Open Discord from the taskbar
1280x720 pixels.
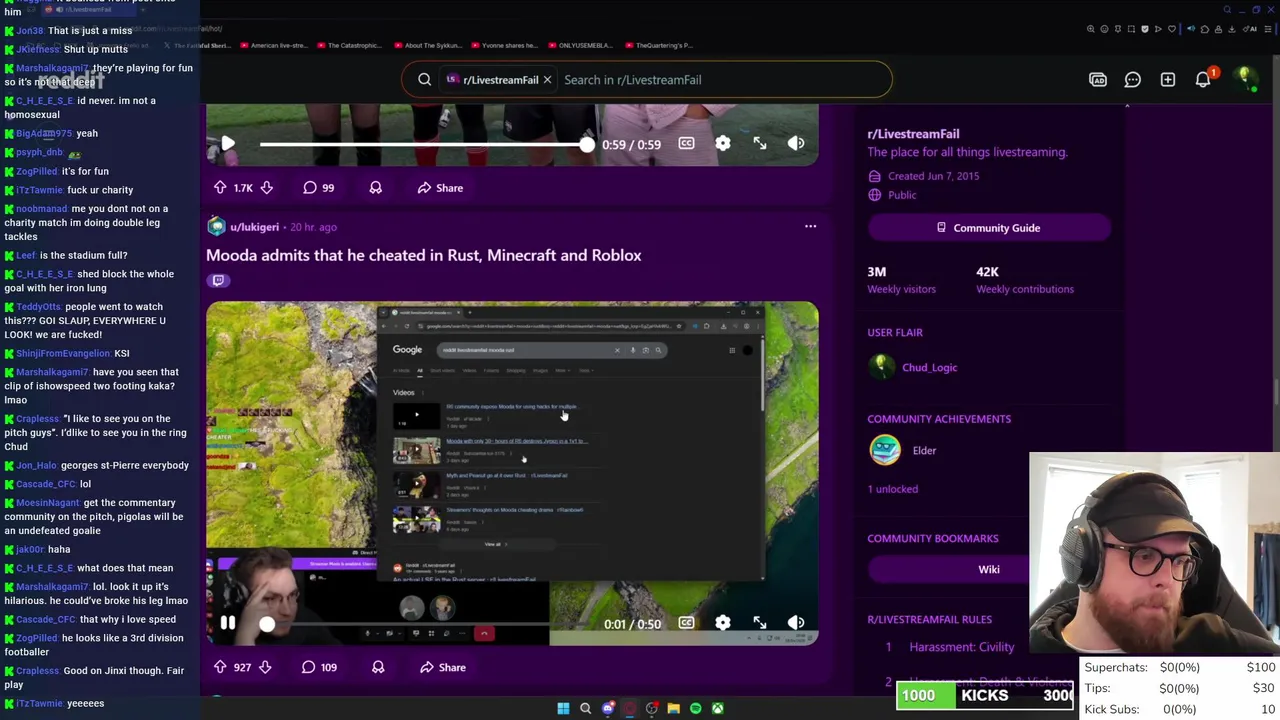[x=608, y=709]
